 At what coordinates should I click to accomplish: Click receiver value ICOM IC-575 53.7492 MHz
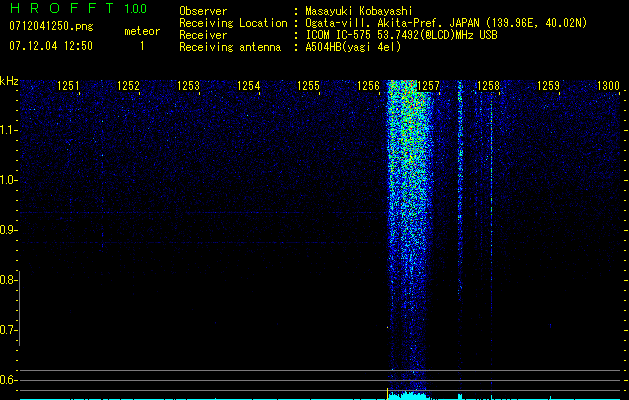[401, 35]
